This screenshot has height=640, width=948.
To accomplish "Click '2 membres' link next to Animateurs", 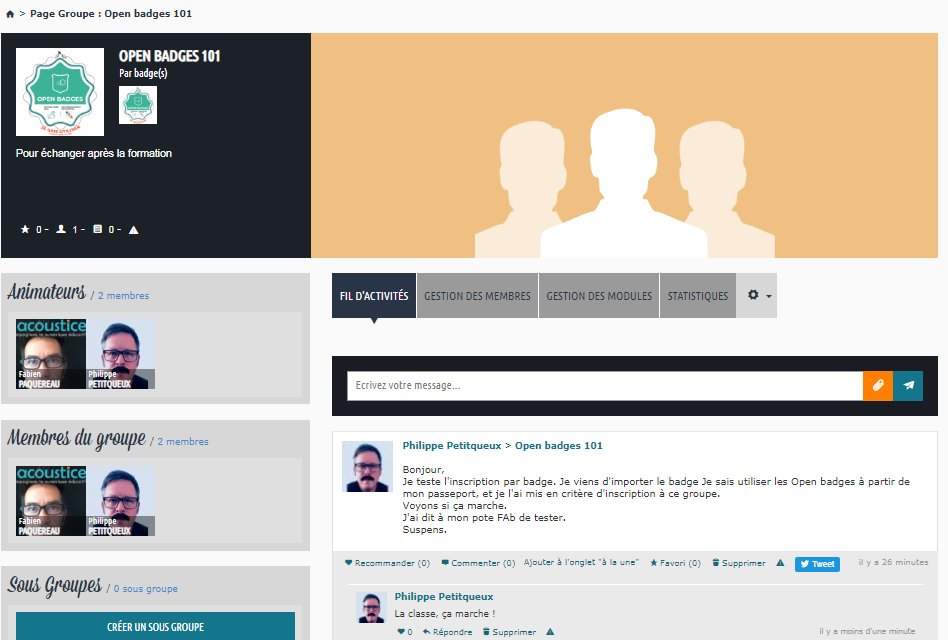I will 123,296.
